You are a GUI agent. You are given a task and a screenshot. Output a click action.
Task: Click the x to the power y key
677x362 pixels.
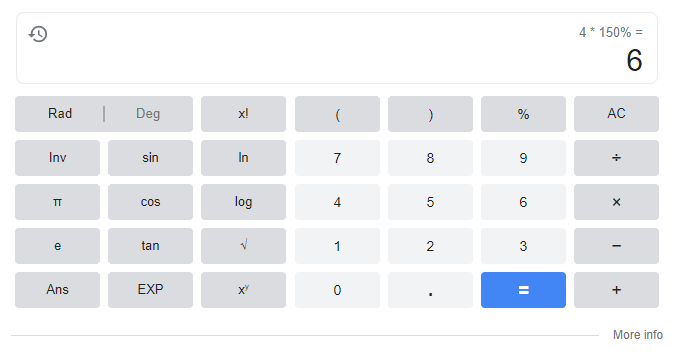244,290
